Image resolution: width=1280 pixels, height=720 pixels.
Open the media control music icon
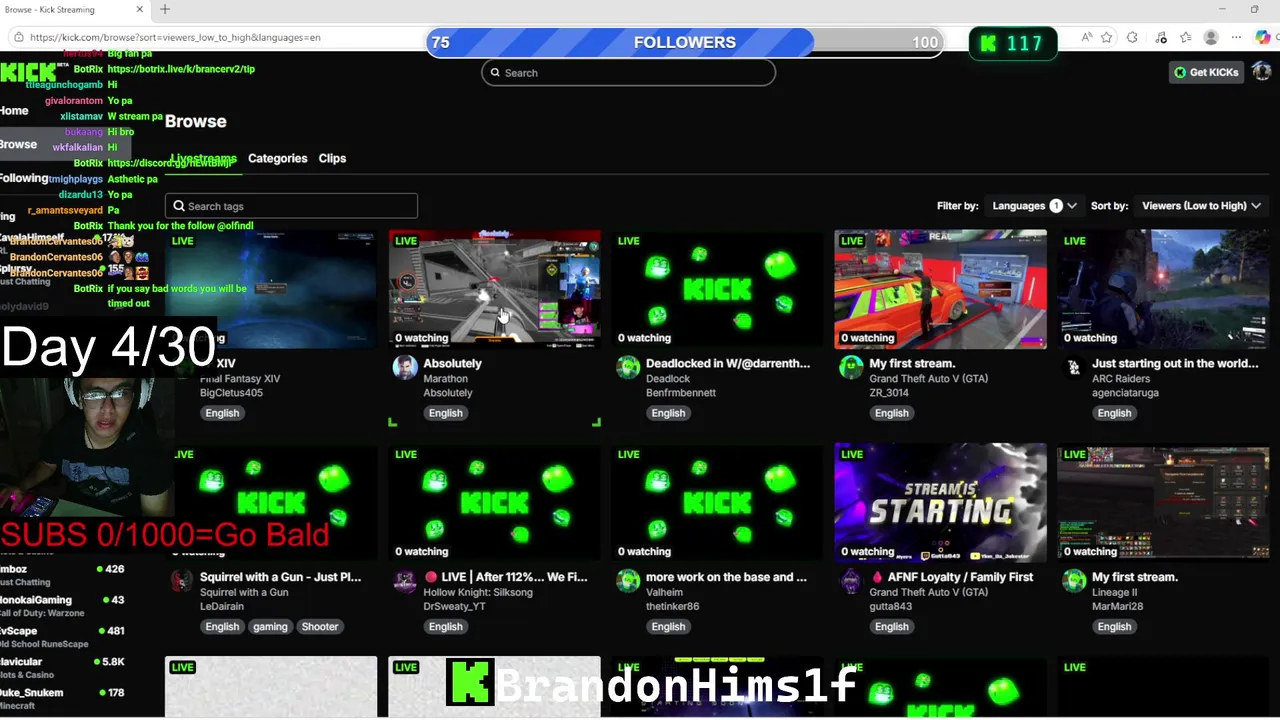click(1160, 37)
